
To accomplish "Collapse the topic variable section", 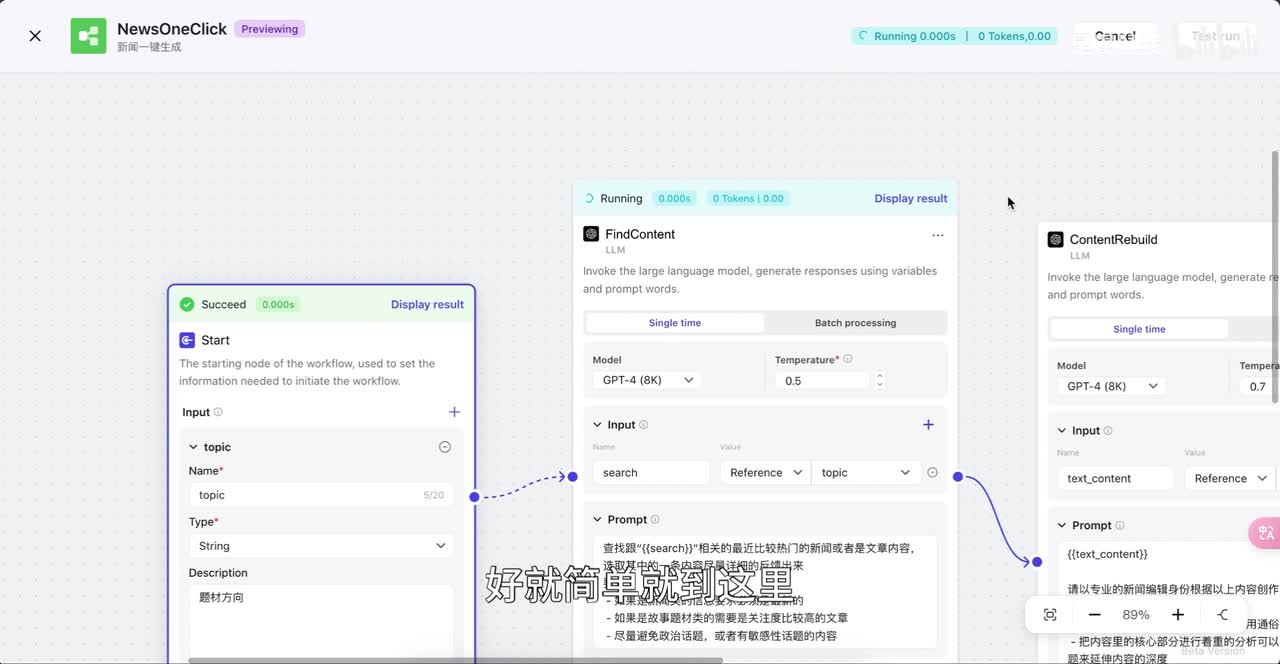I will click(x=194, y=447).
